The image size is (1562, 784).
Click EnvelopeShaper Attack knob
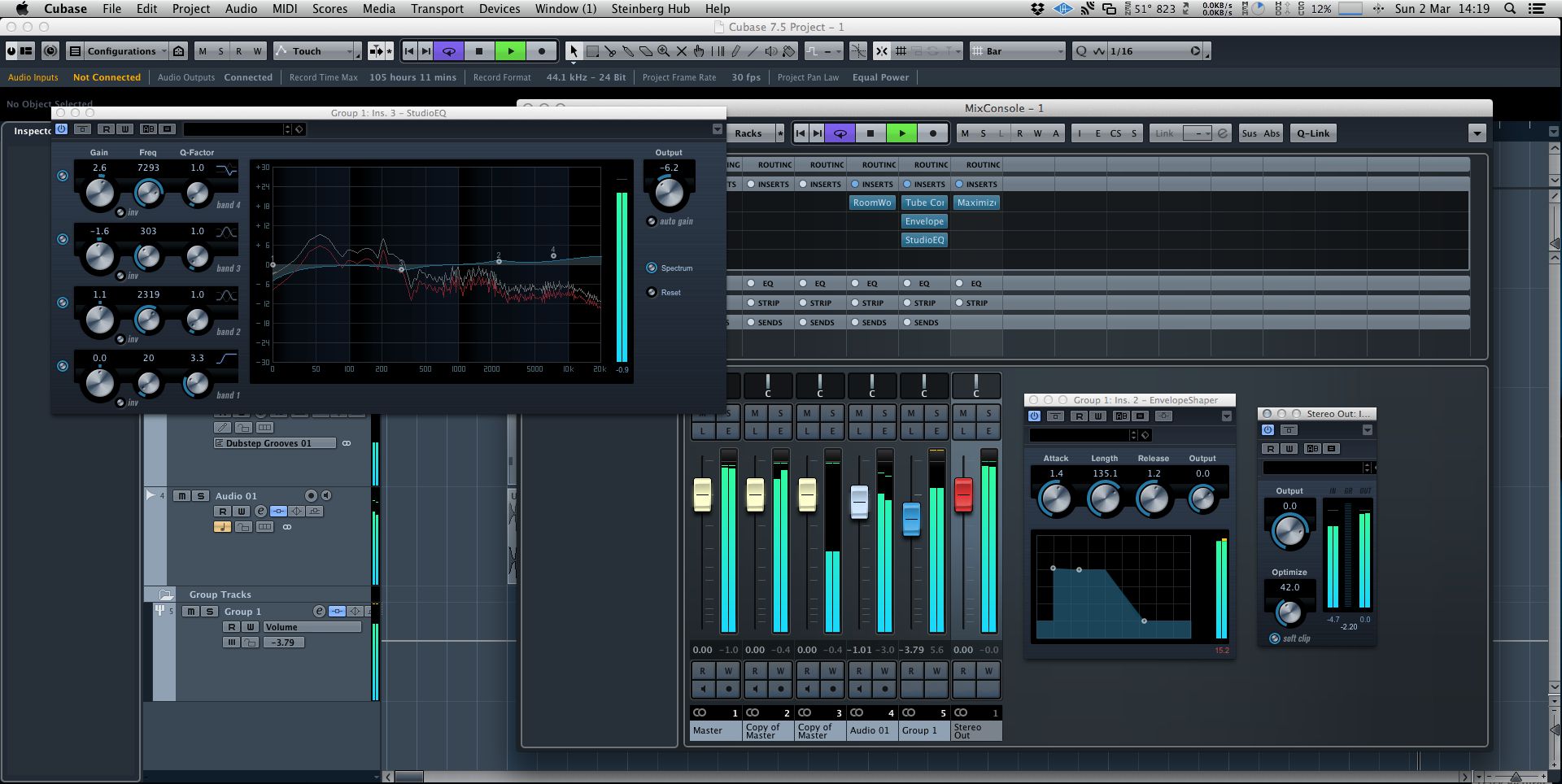pyautogui.click(x=1056, y=499)
